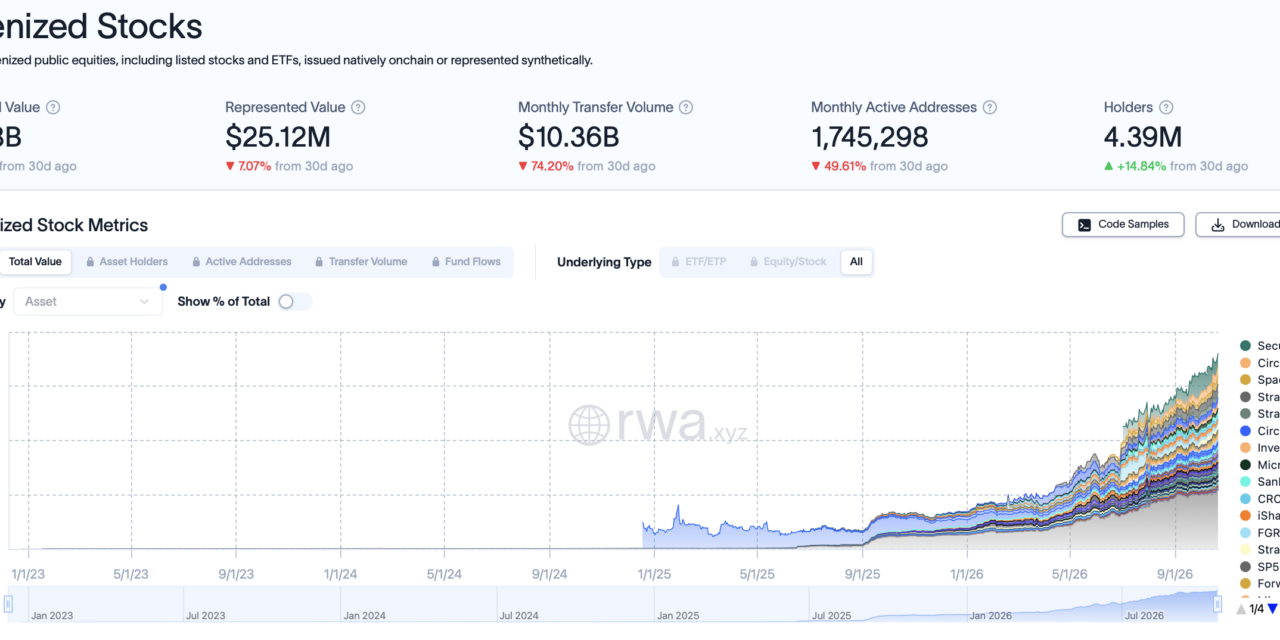
Task: Click the 74.20% change indicator
Action: 546,166
